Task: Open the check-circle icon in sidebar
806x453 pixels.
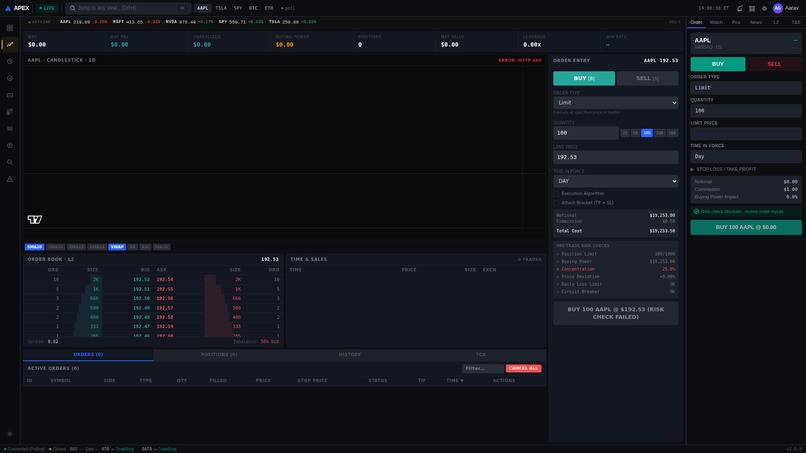Action: tap(10, 78)
